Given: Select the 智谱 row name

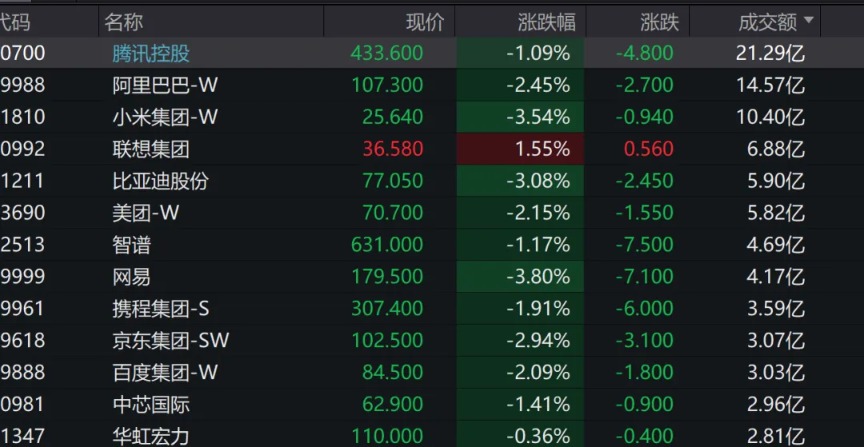Looking at the screenshot, I should point(132,245).
